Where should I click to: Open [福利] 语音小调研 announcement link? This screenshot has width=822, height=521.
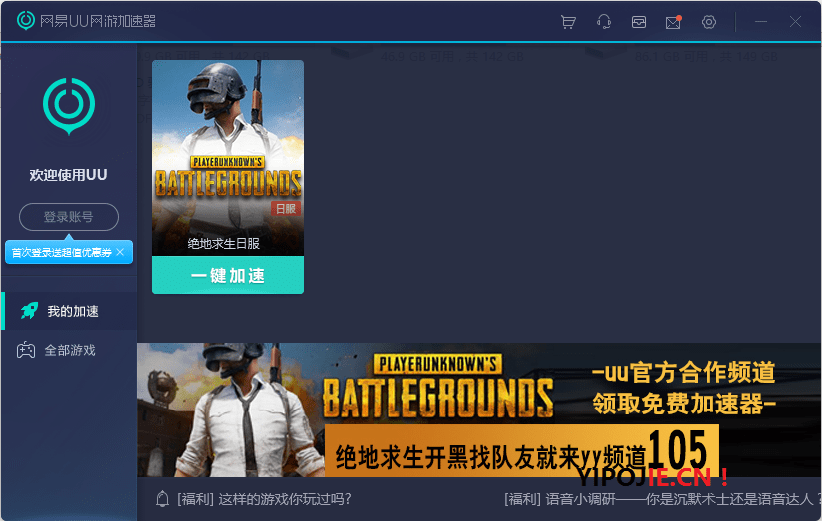(x=663, y=499)
